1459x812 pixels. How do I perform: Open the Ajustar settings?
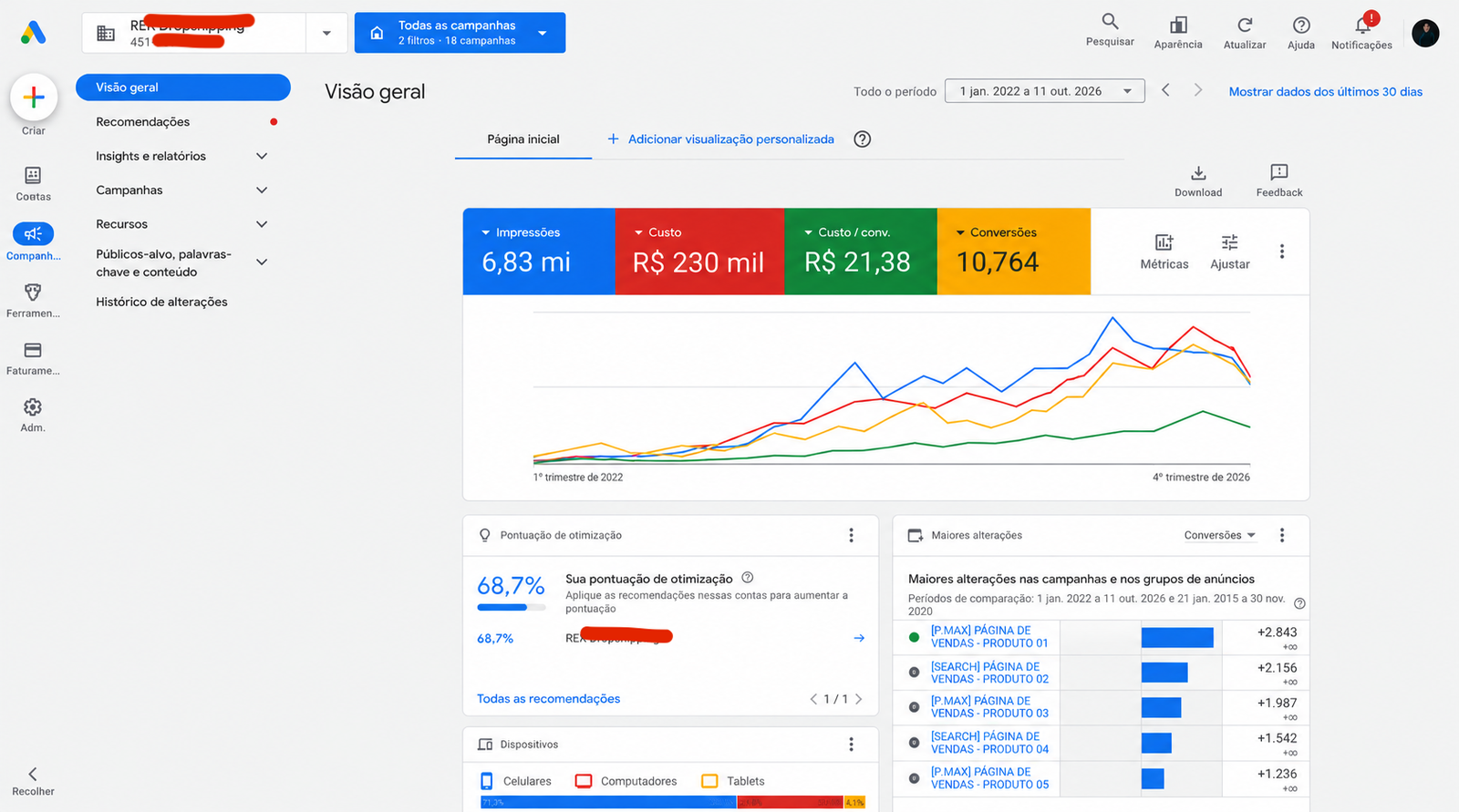pos(1230,252)
